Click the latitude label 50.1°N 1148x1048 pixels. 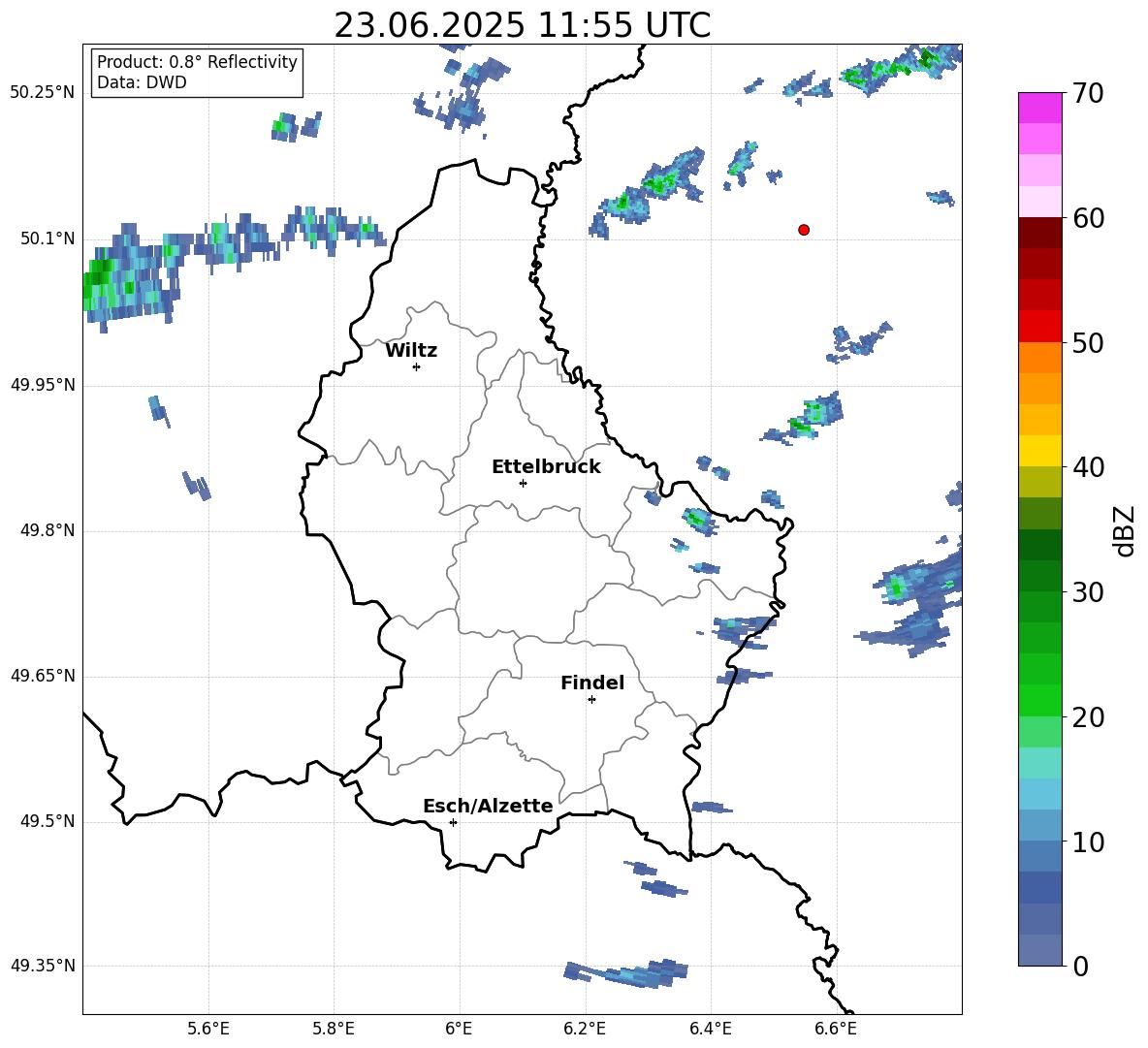point(47,238)
